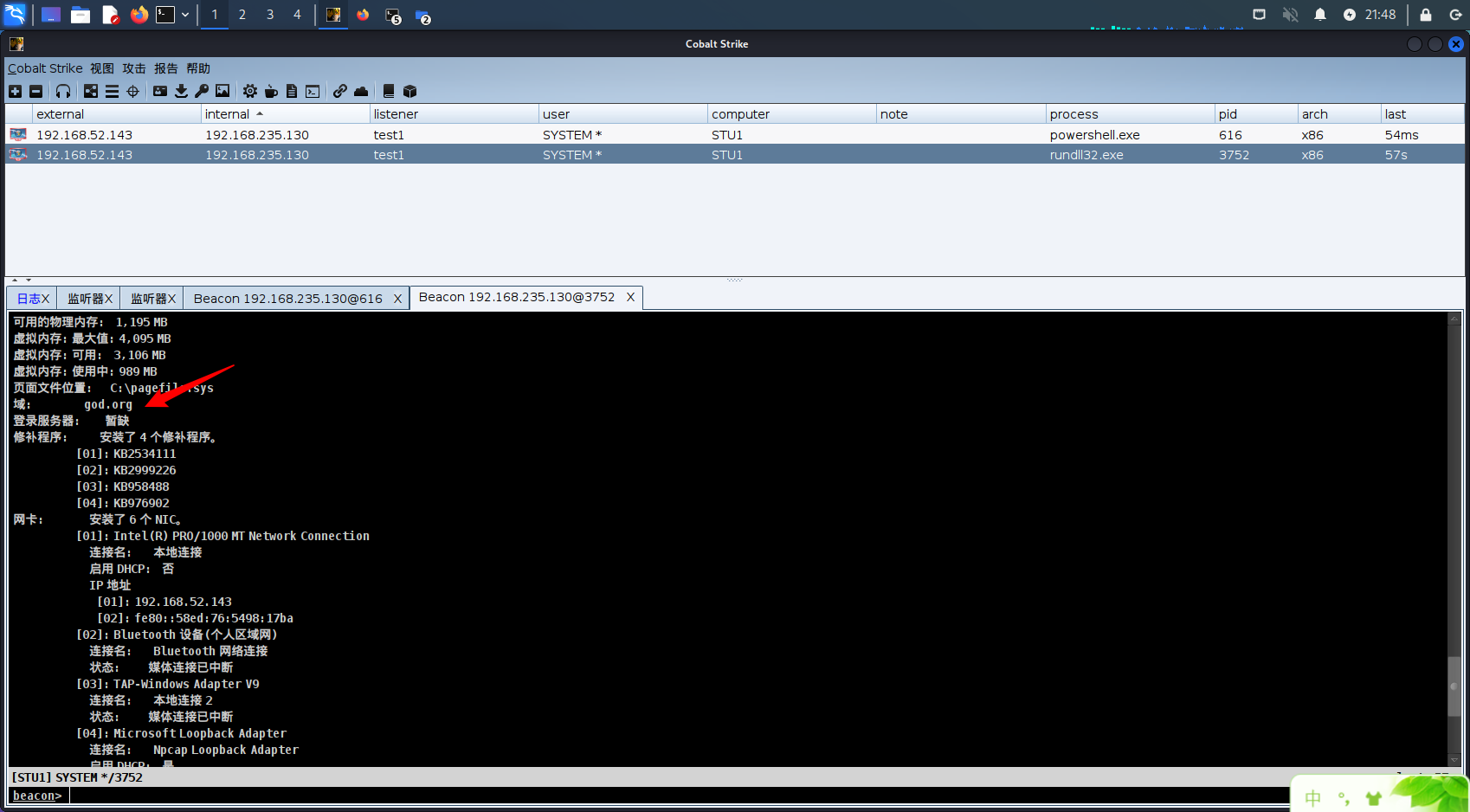Host a file via chain link icon

click(340, 91)
